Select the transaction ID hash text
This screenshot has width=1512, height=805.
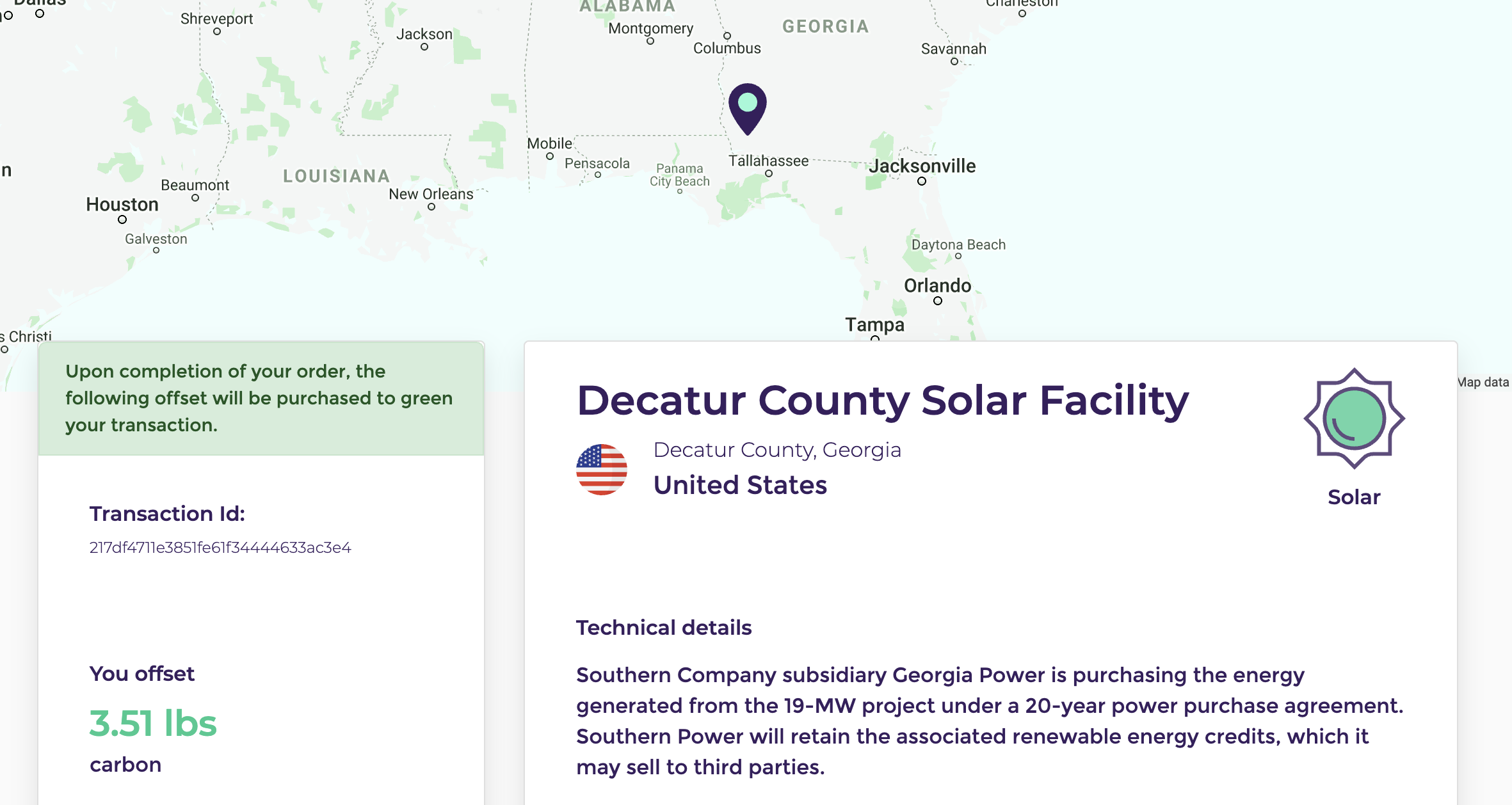[220, 548]
